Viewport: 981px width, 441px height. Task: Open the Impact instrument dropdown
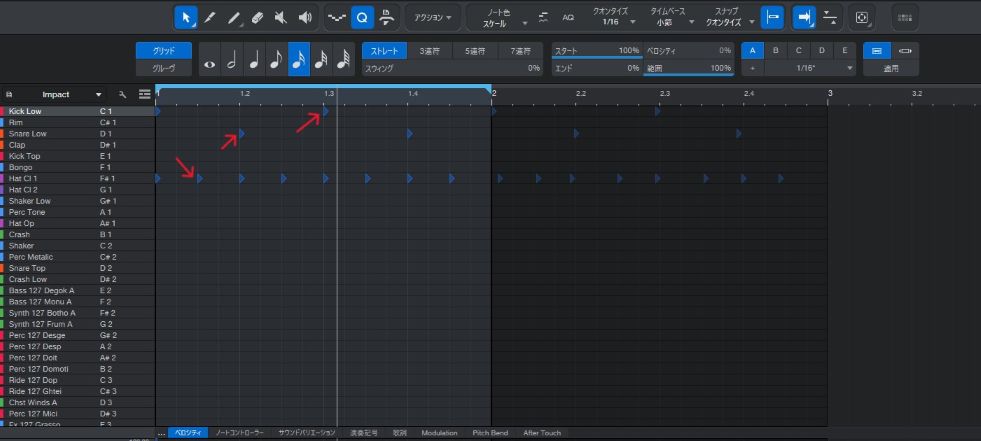(99, 94)
